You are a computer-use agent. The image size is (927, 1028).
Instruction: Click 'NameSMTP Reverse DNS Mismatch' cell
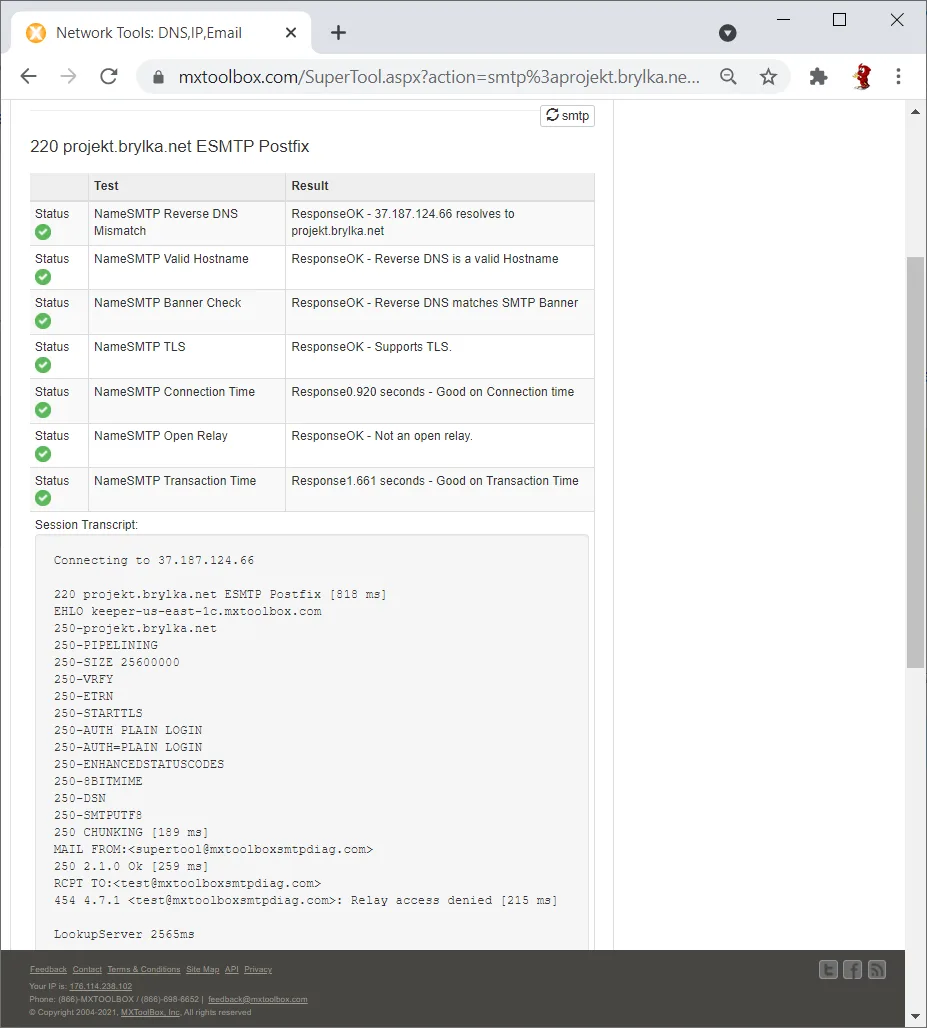click(x=187, y=222)
